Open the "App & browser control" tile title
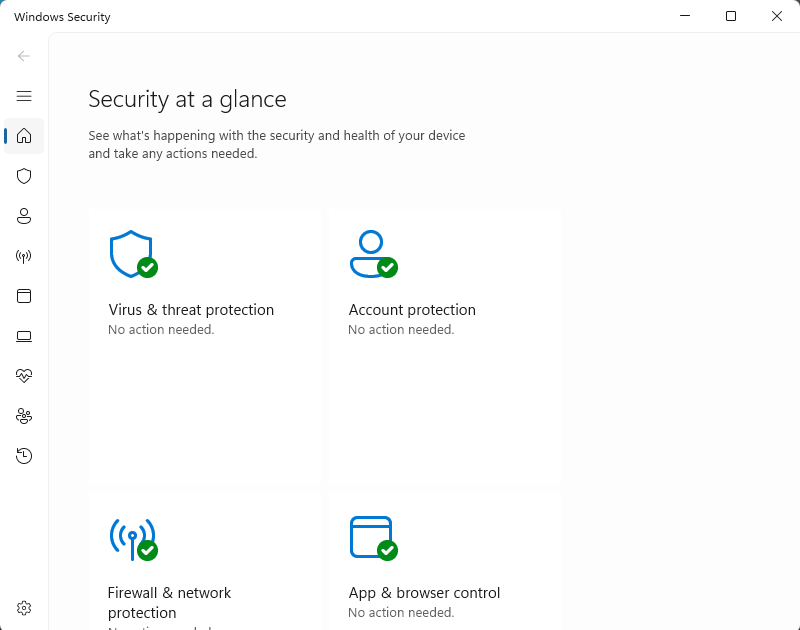 coord(424,593)
